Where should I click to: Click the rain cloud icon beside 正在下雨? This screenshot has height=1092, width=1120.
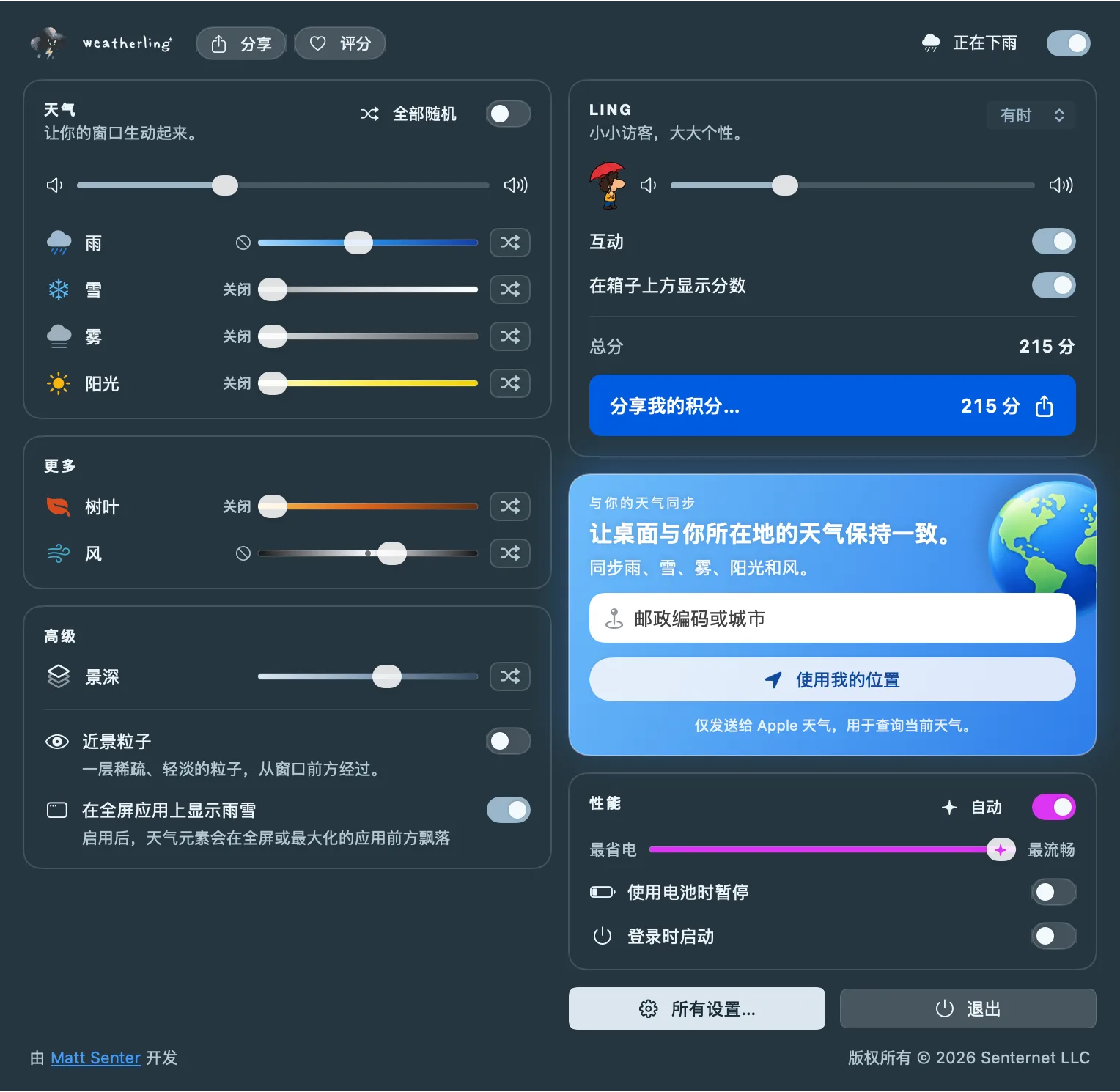point(931,43)
